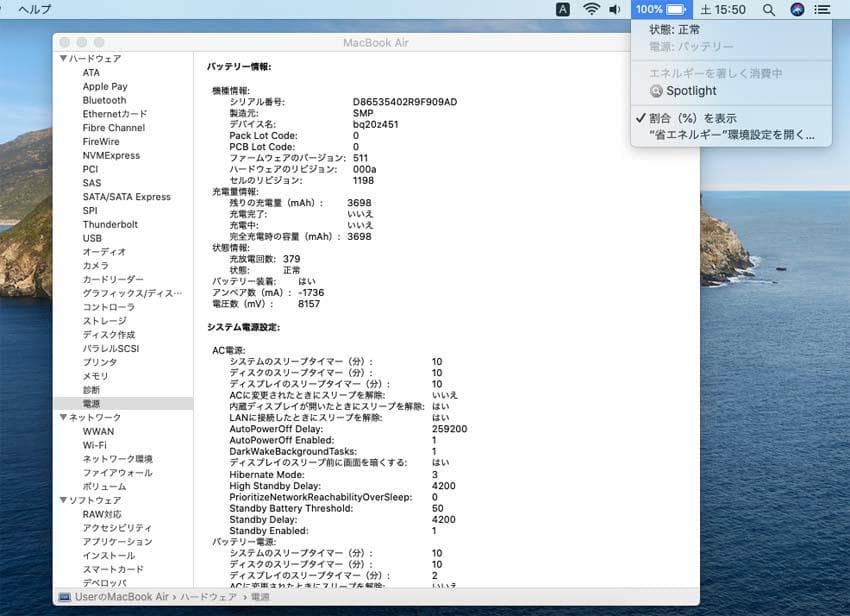This screenshot has width=850, height=616.
Task: Select Bluetooth in the sidebar
Action: tap(104, 100)
